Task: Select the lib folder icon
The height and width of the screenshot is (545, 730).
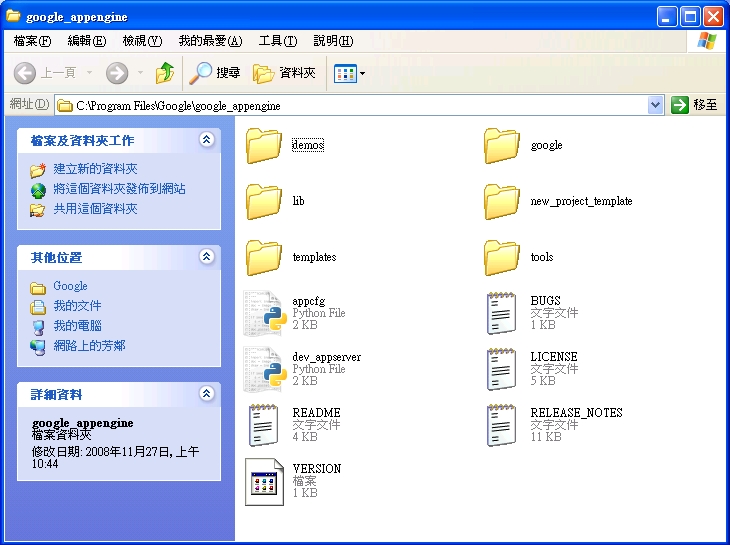Action: (x=264, y=202)
